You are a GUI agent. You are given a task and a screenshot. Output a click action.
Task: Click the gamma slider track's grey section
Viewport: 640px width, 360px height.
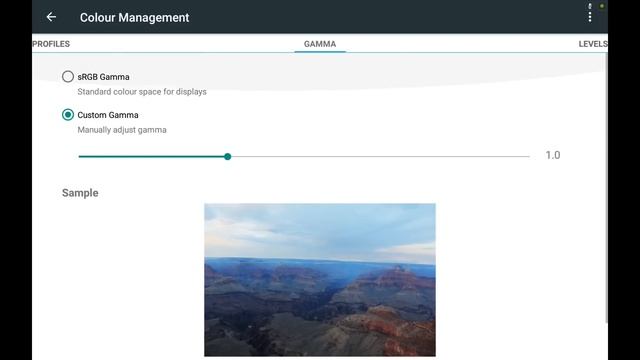coord(380,156)
